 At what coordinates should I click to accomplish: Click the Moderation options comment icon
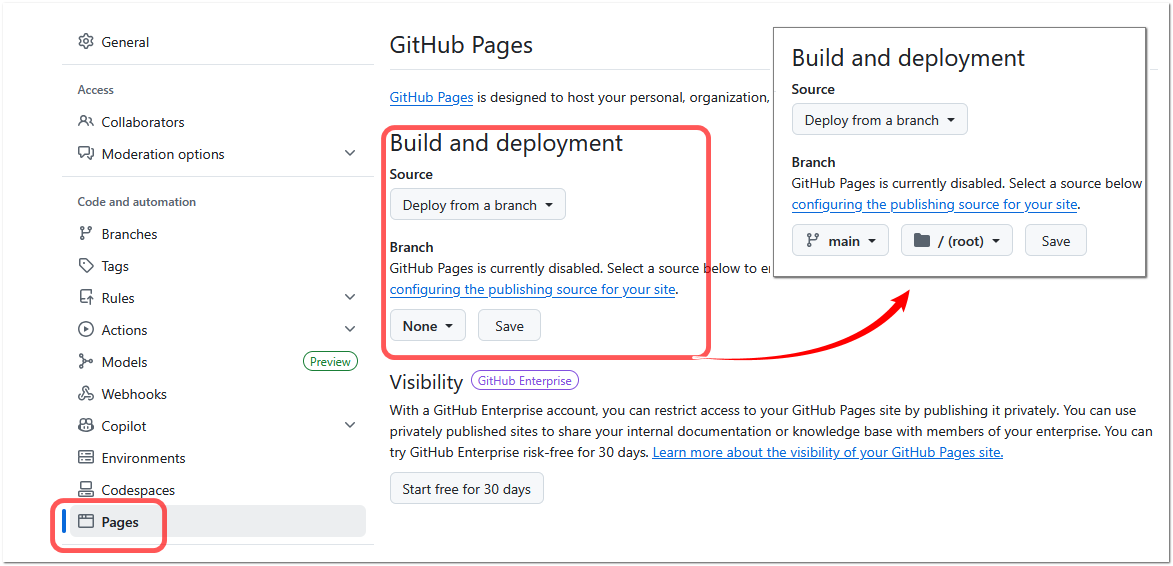86,153
